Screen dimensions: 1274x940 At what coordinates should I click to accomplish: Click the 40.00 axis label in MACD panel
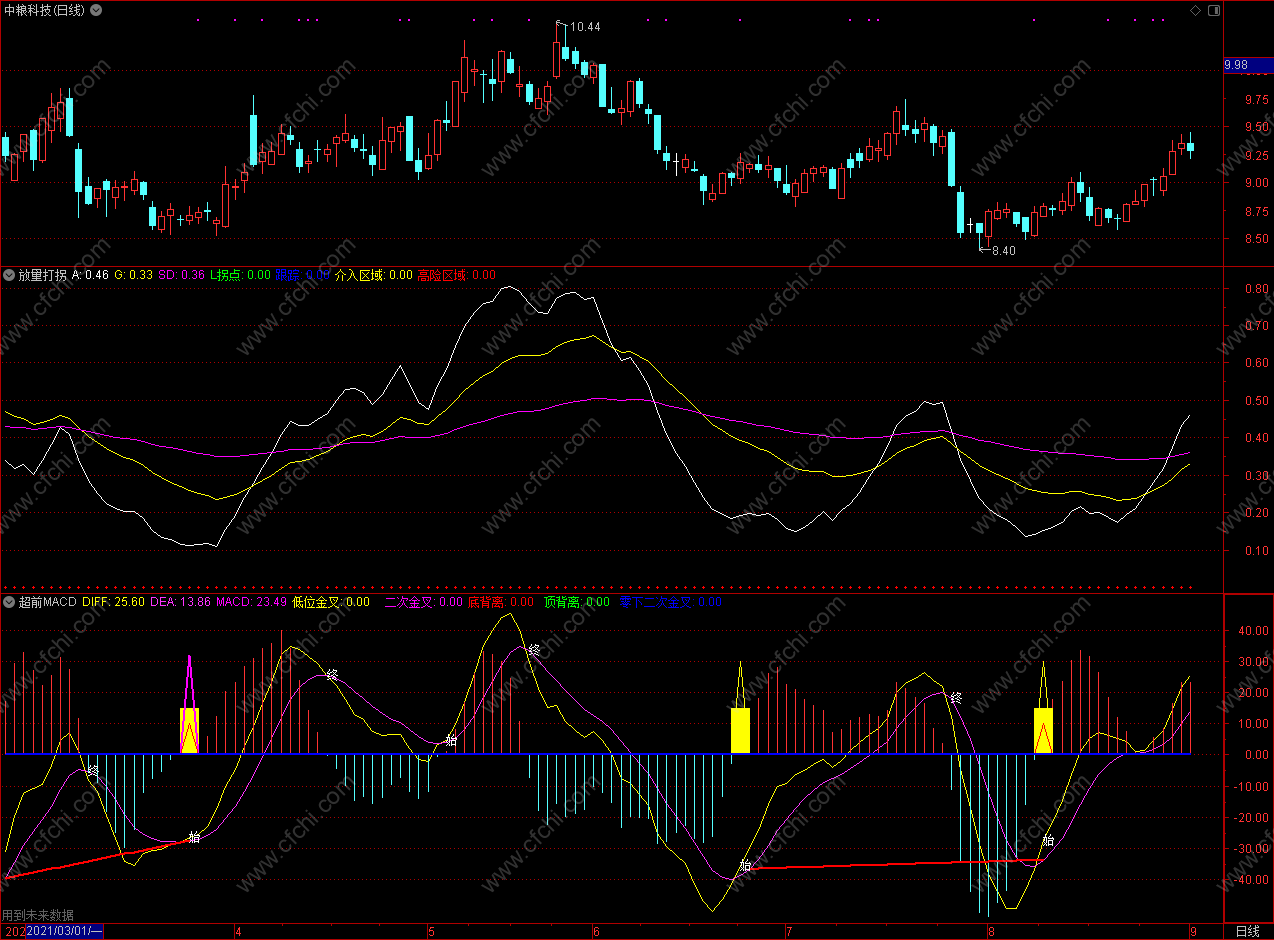pos(1252,631)
